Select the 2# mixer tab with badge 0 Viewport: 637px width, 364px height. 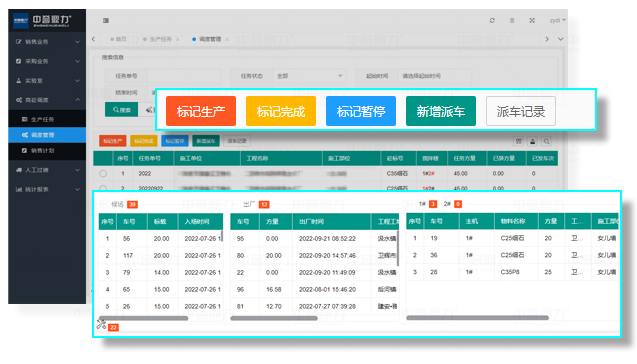coord(453,204)
